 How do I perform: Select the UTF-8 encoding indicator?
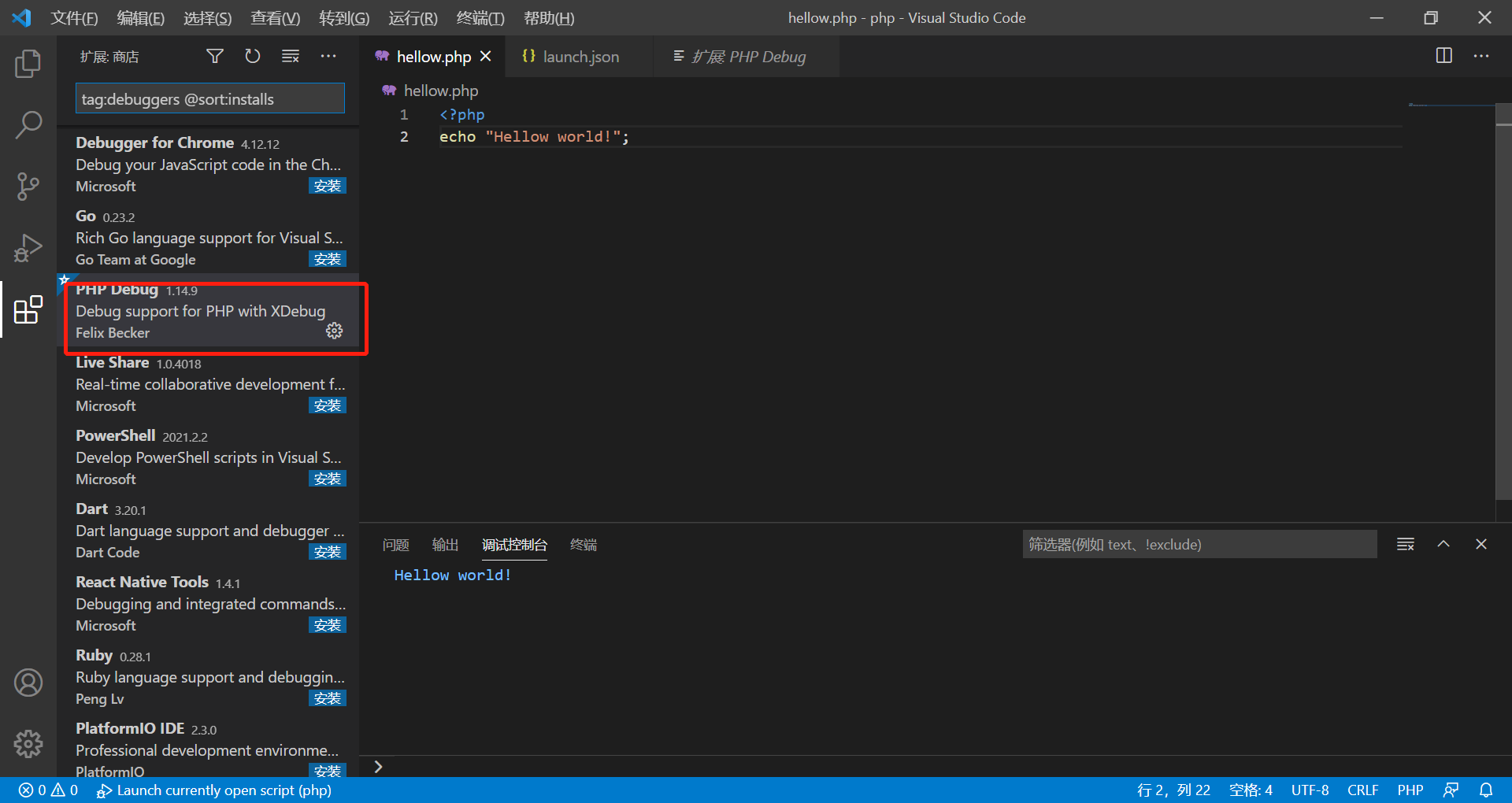point(1310,790)
